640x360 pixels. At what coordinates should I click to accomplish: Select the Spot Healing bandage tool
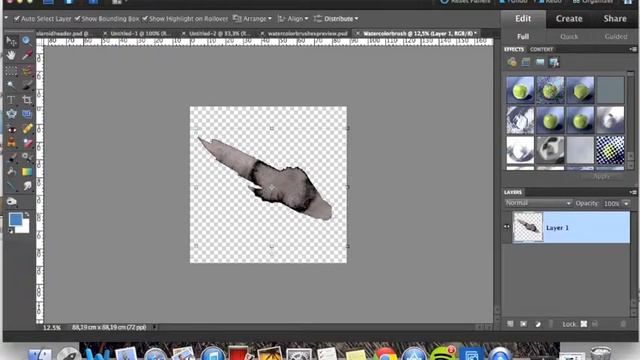coord(27,129)
